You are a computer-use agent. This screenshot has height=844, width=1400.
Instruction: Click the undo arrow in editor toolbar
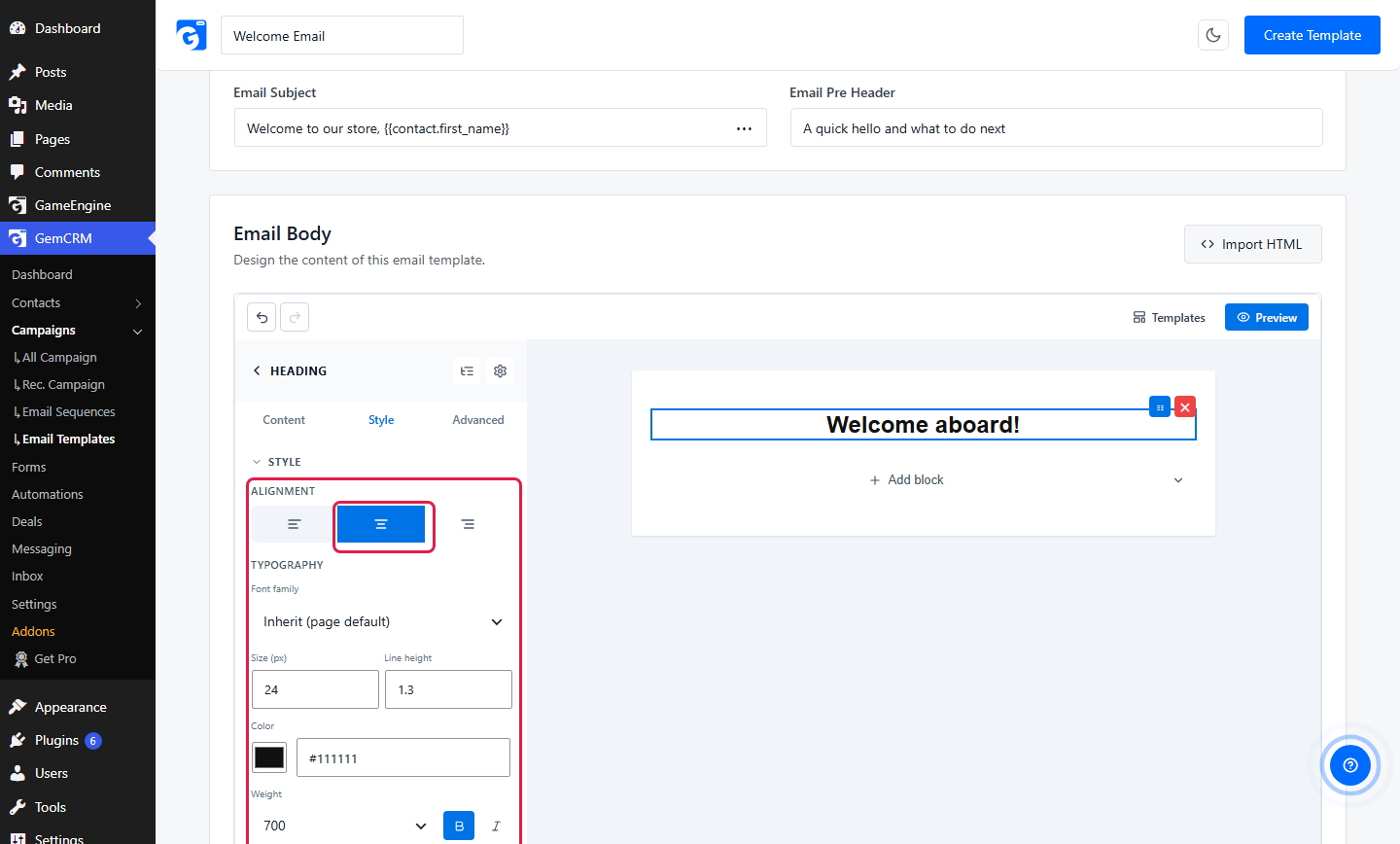(262, 317)
